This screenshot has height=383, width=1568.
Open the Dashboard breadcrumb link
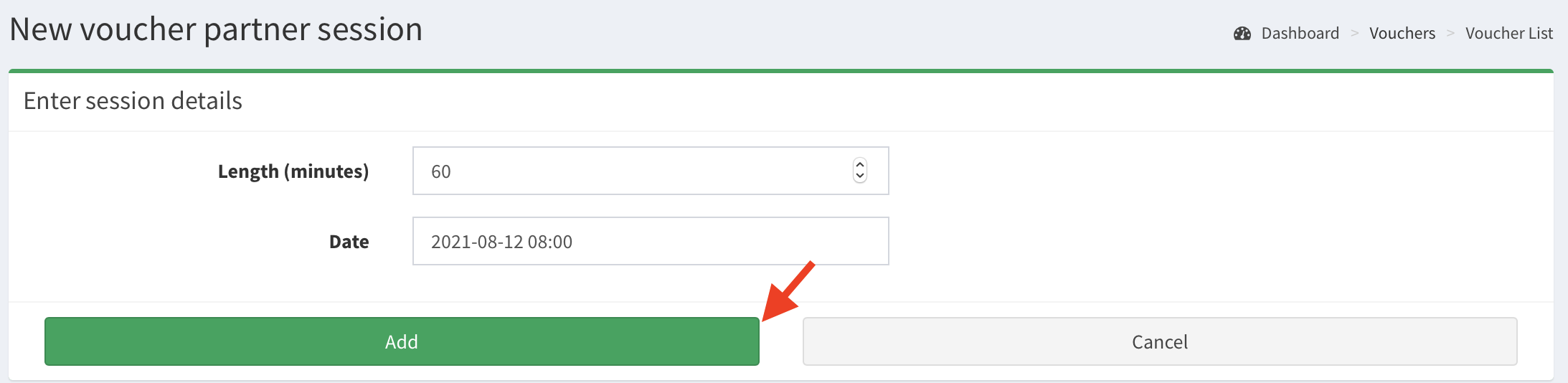1300,34
